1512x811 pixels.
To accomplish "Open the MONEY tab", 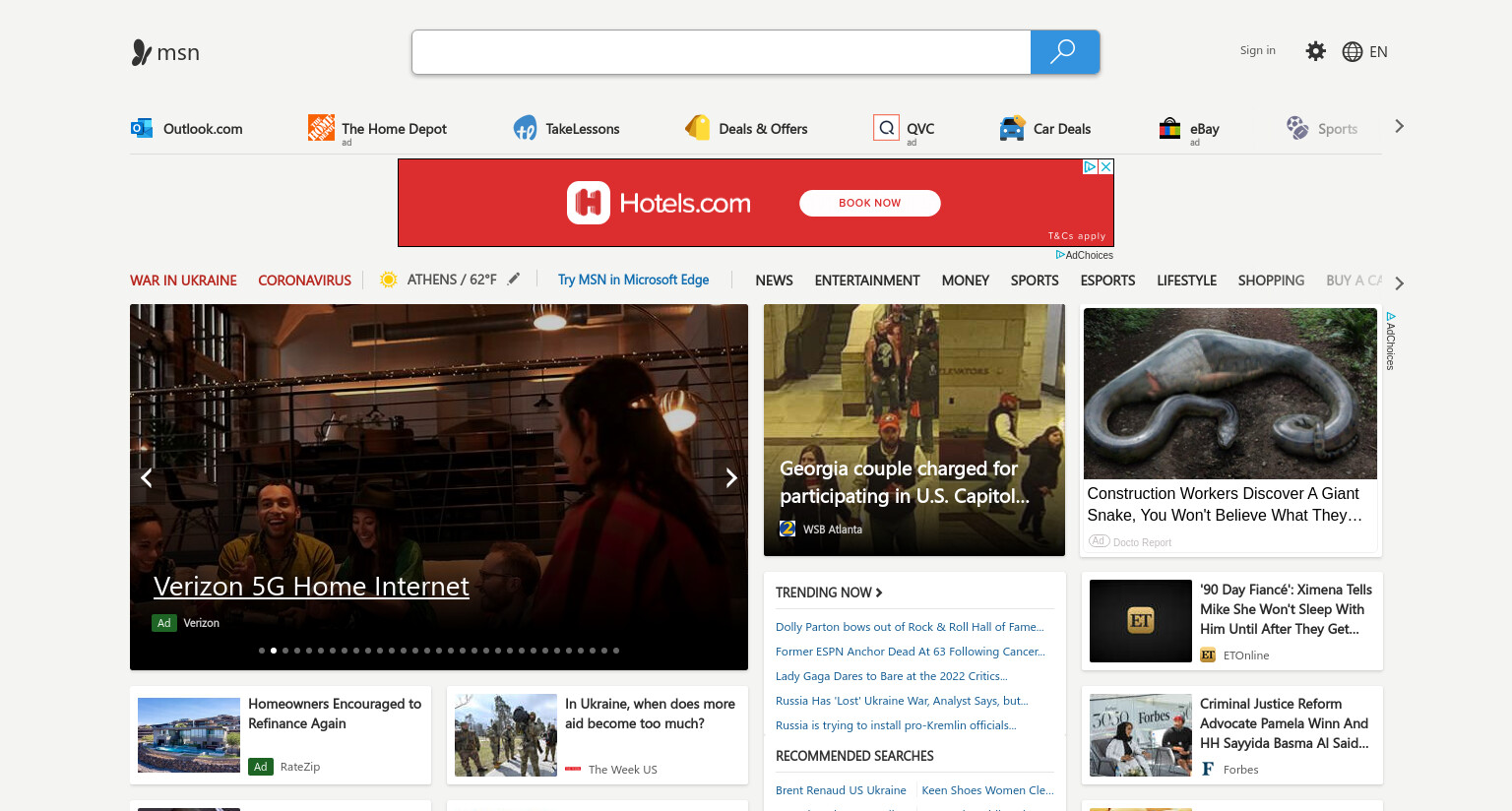I will pos(966,281).
